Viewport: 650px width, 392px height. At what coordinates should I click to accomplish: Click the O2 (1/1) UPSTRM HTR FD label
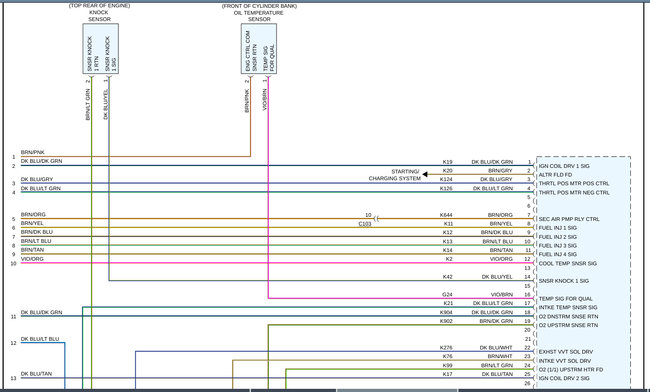(570, 370)
